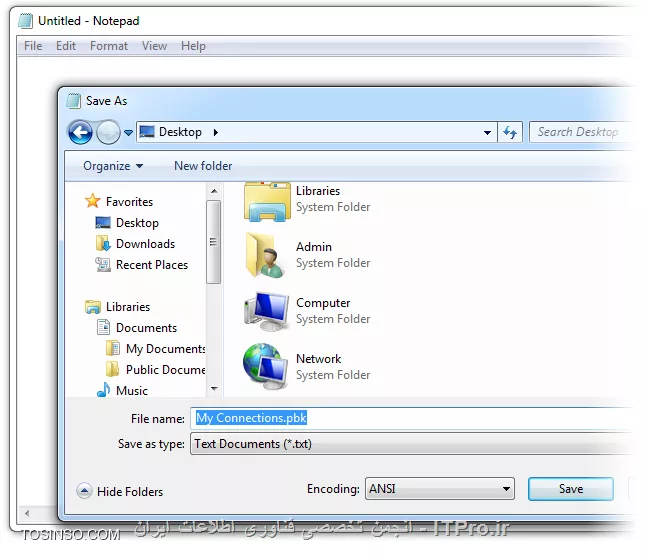Click the Public Documents folder icon
The height and width of the screenshot is (556, 645).
pos(112,369)
